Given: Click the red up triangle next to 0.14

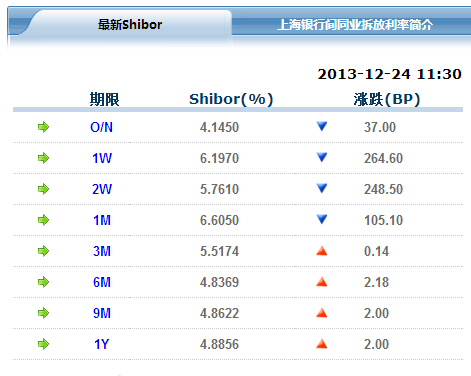Looking at the screenshot, I should click(322, 251).
